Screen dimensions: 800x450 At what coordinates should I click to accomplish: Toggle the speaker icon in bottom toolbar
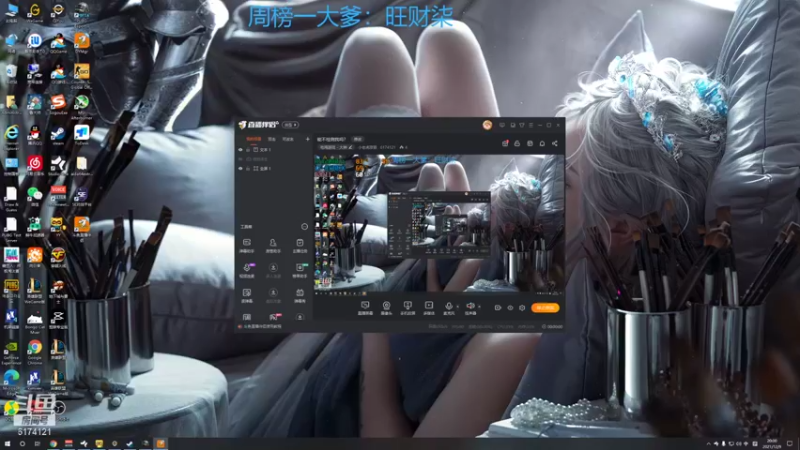coord(470,308)
